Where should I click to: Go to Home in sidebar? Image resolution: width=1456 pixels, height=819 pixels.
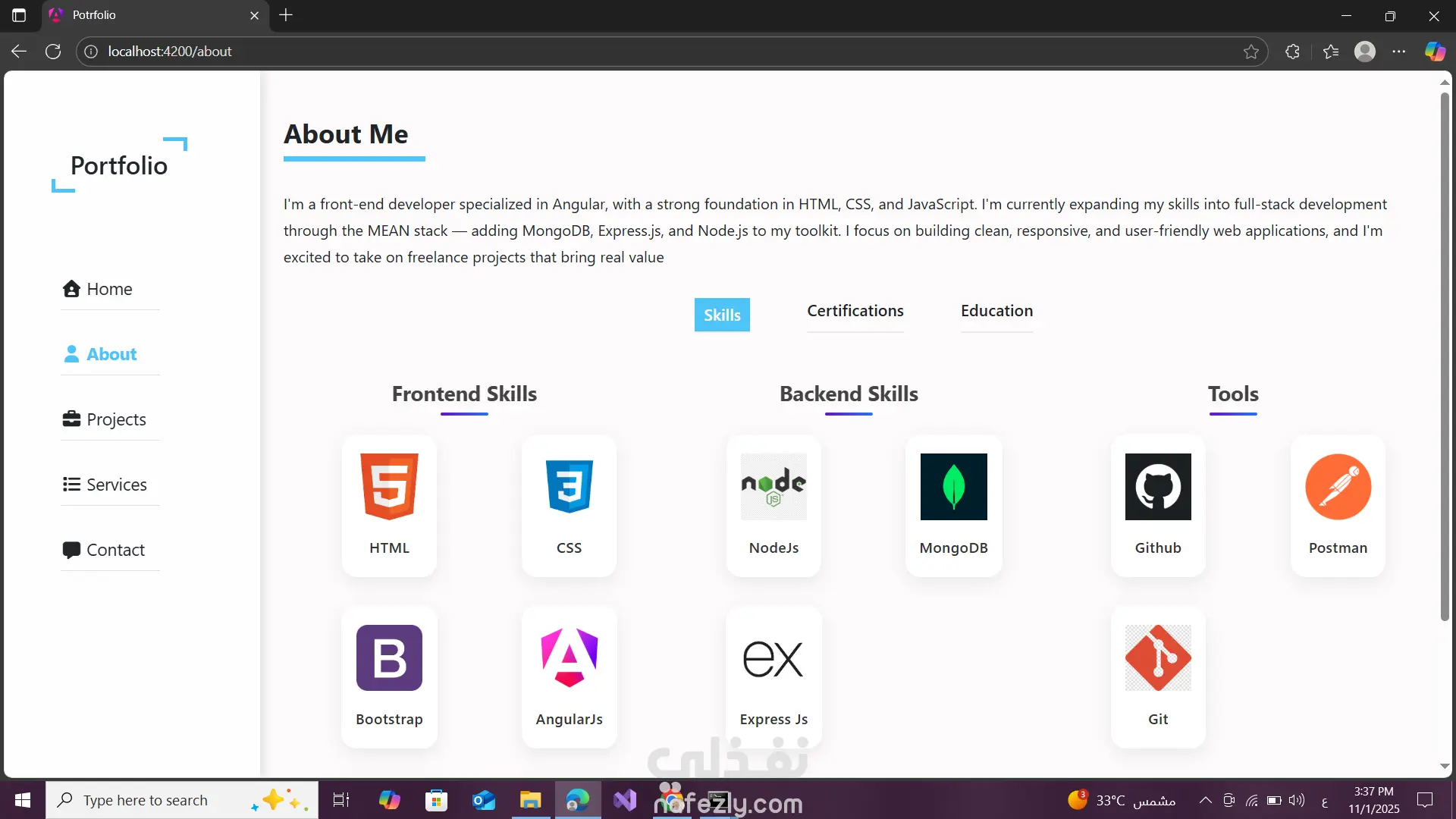(109, 289)
